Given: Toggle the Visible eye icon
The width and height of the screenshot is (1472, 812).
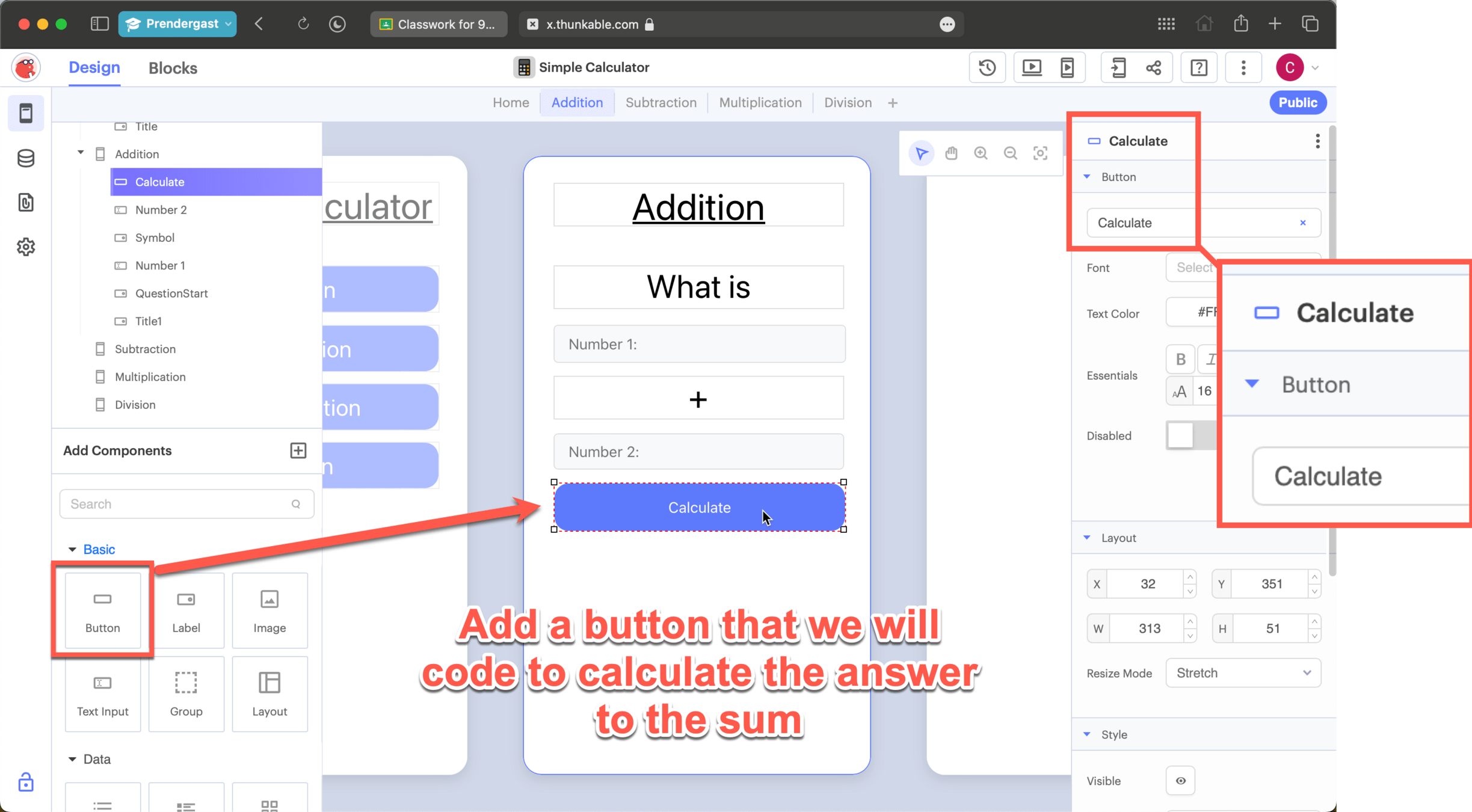Looking at the screenshot, I should [1180, 781].
